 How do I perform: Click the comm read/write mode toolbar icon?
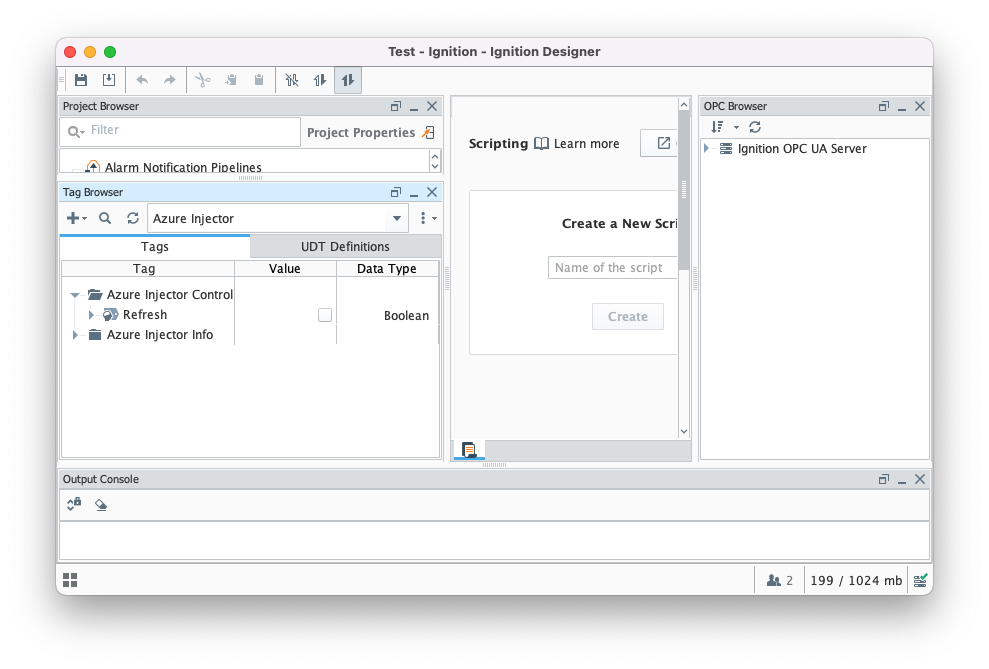(348, 80)
